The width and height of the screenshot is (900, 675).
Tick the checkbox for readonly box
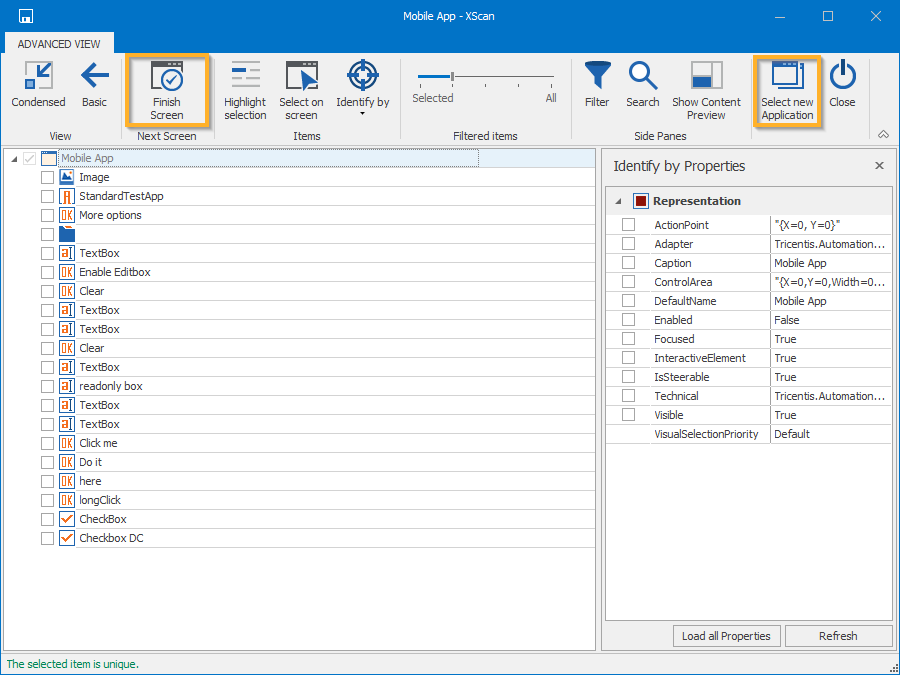(47, 386)
